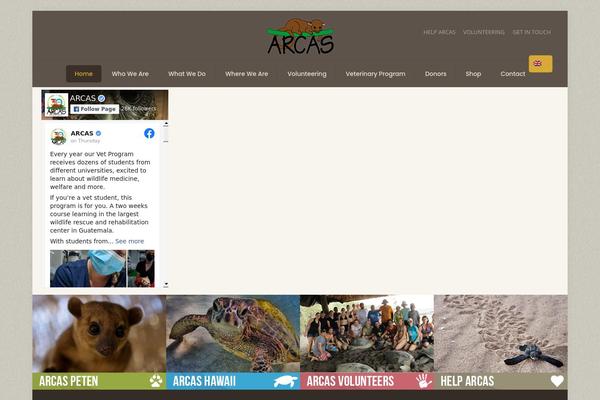600x400 pixels.
Task: Click the turtle icon on ARCAS Hawaii
Action: point(285,381)
